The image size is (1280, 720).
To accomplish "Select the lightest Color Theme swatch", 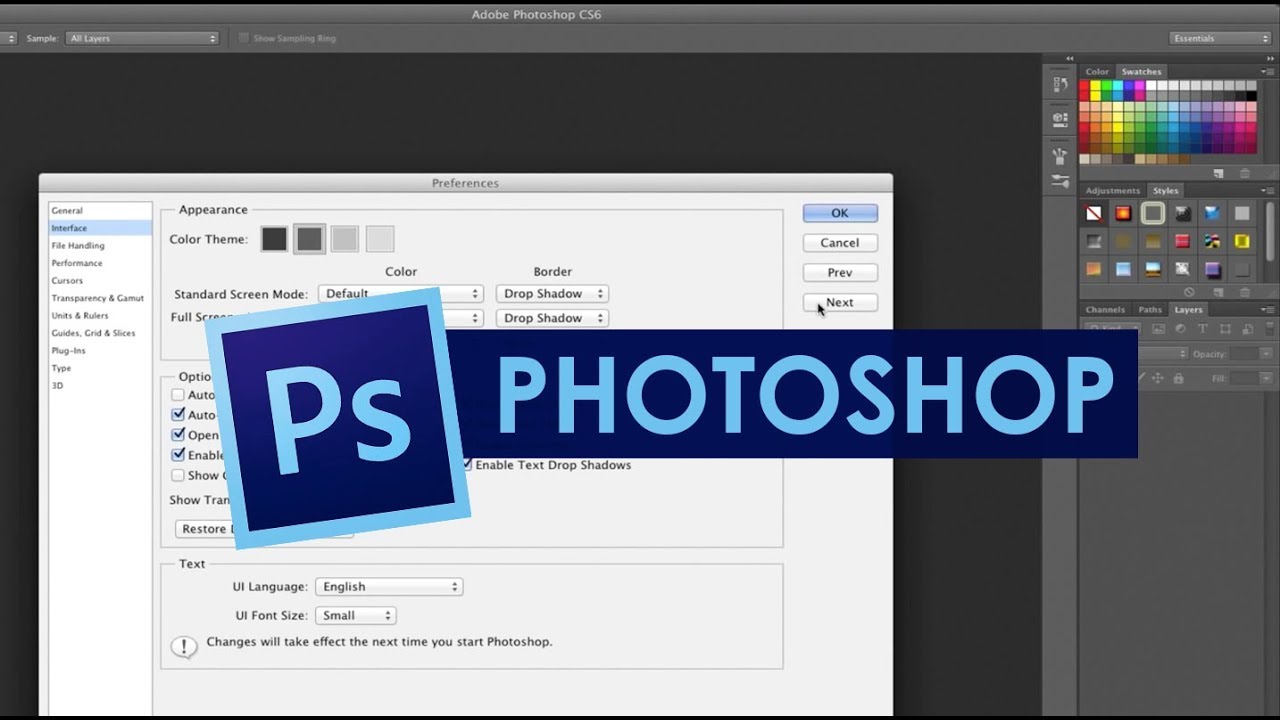I will 380,239.
